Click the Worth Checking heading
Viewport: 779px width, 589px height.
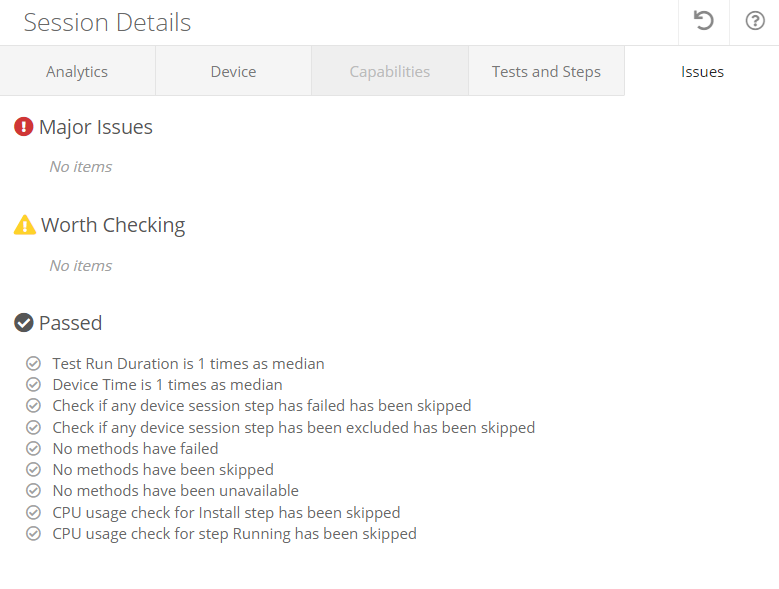coord(113,225)
